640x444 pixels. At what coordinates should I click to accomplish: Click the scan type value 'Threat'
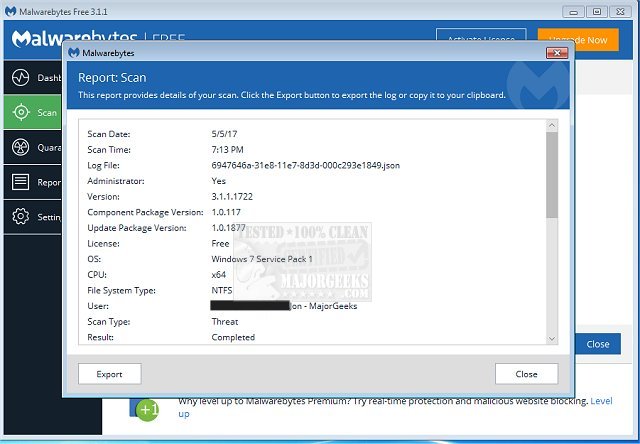225,322
